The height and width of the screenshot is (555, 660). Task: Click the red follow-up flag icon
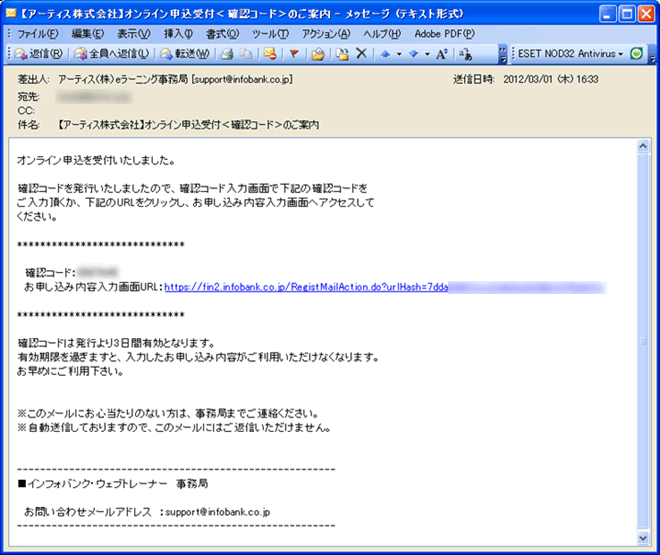tap(294, 54)
